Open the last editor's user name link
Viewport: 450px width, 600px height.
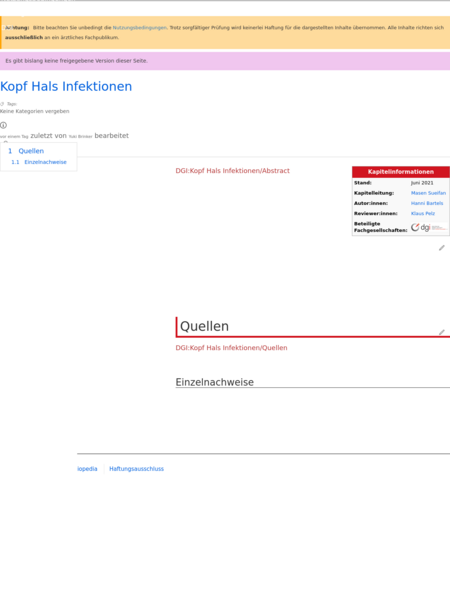80,136
